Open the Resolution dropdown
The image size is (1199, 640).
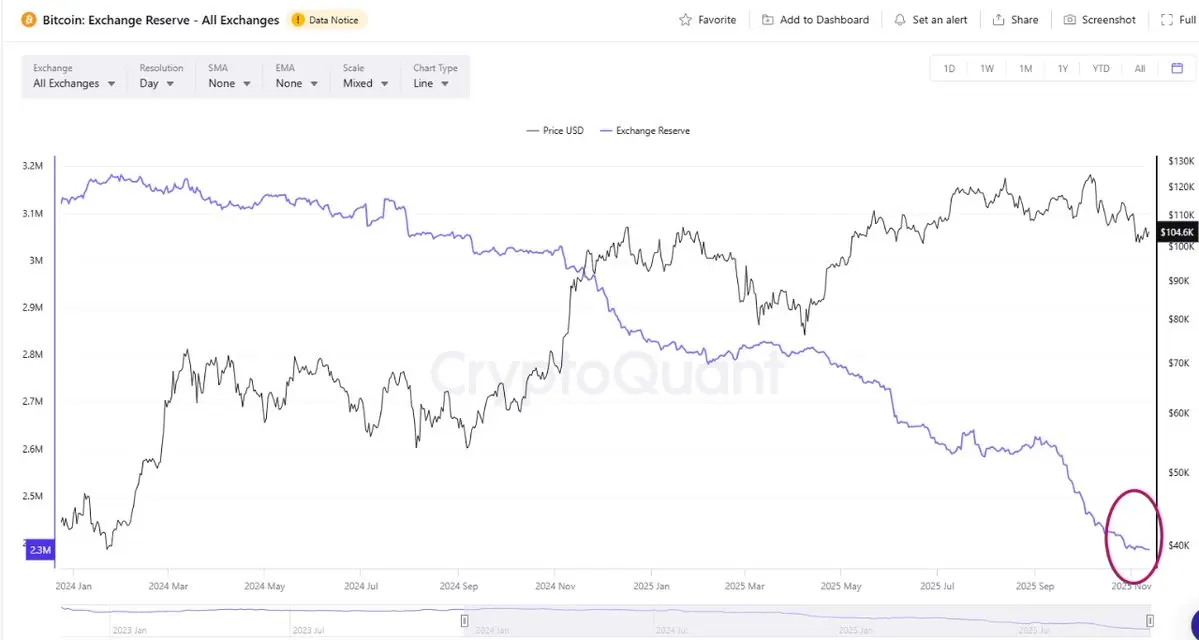tap(157, 84)
